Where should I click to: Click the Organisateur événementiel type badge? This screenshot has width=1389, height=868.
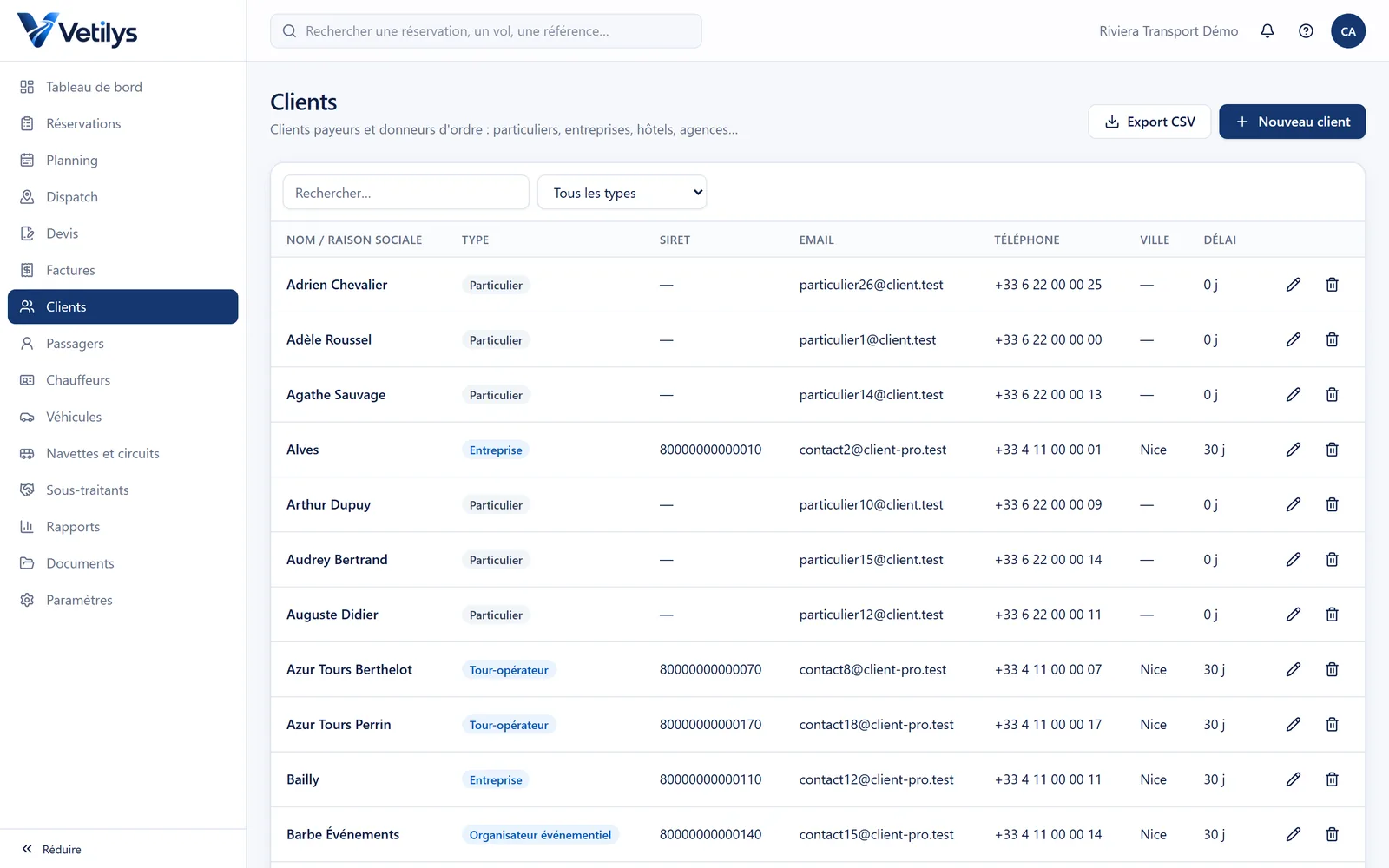[540, 835]
